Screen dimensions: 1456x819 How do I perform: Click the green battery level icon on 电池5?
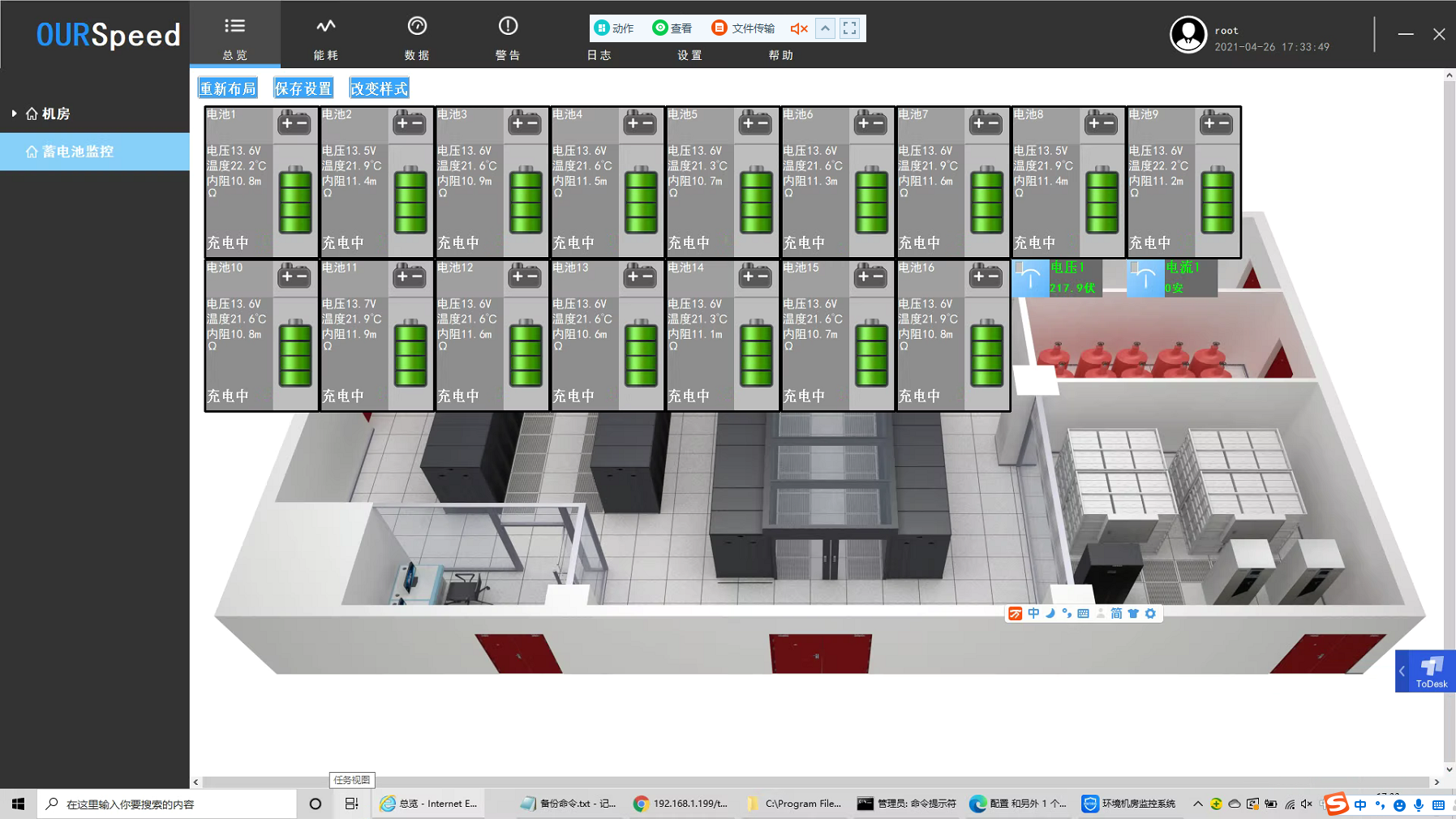pos(755,199)
